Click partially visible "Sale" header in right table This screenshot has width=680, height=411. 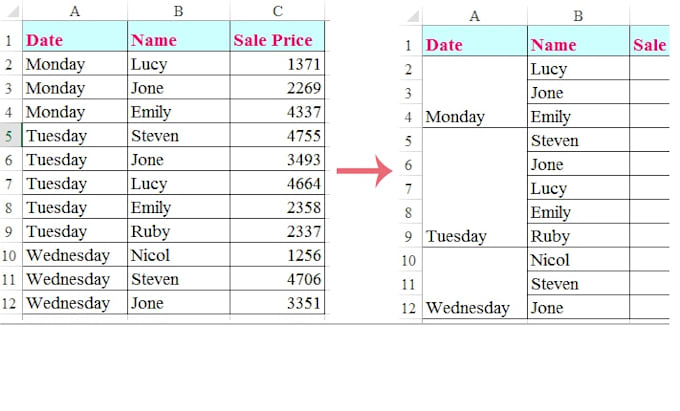click(650, 45)
